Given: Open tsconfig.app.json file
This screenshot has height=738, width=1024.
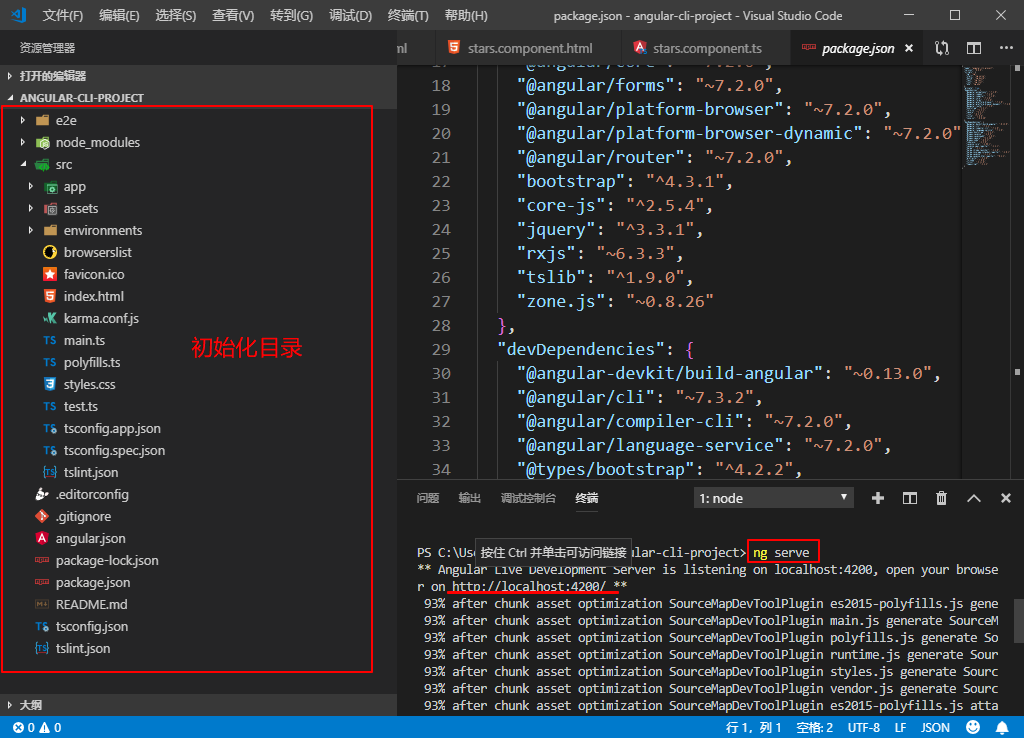Looking at the screenshot, I should click(112, 428).
